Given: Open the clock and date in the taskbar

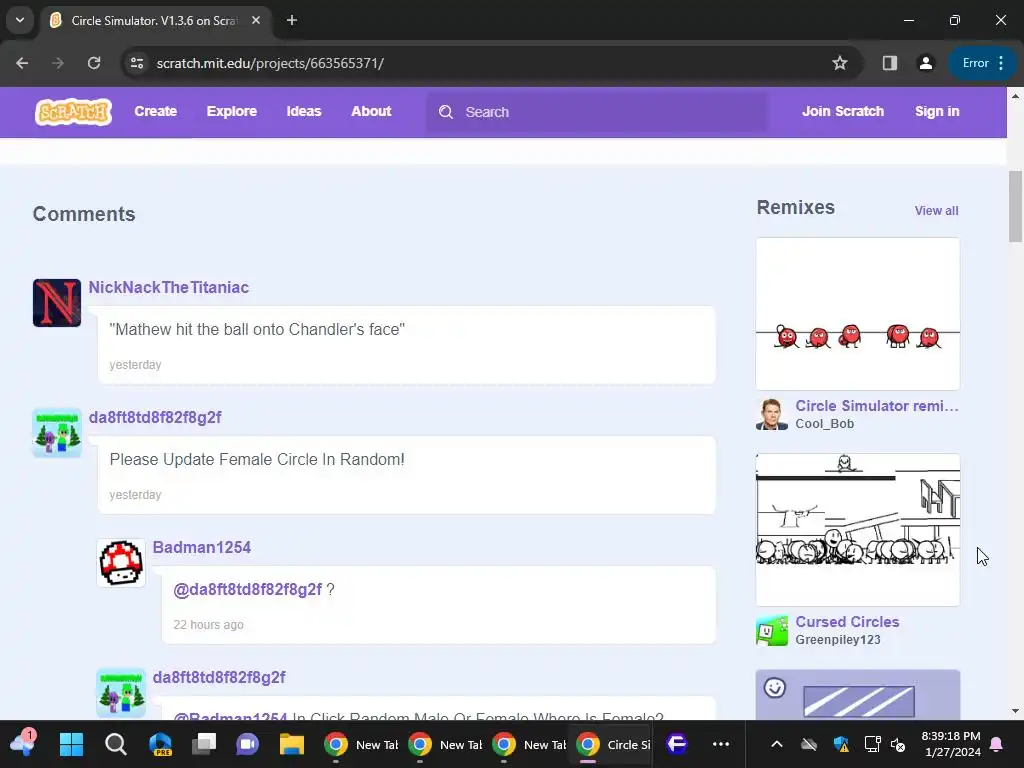Looking at the screenshot, I should [951, 744].
